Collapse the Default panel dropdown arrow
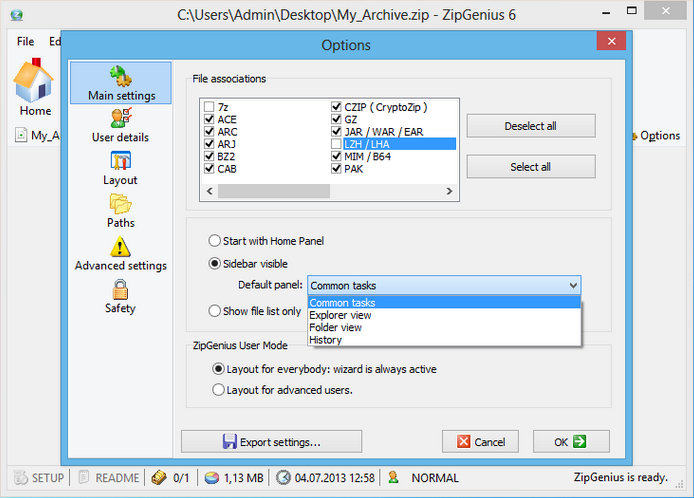Screen dimensions: 694x498 pos(573,286)
